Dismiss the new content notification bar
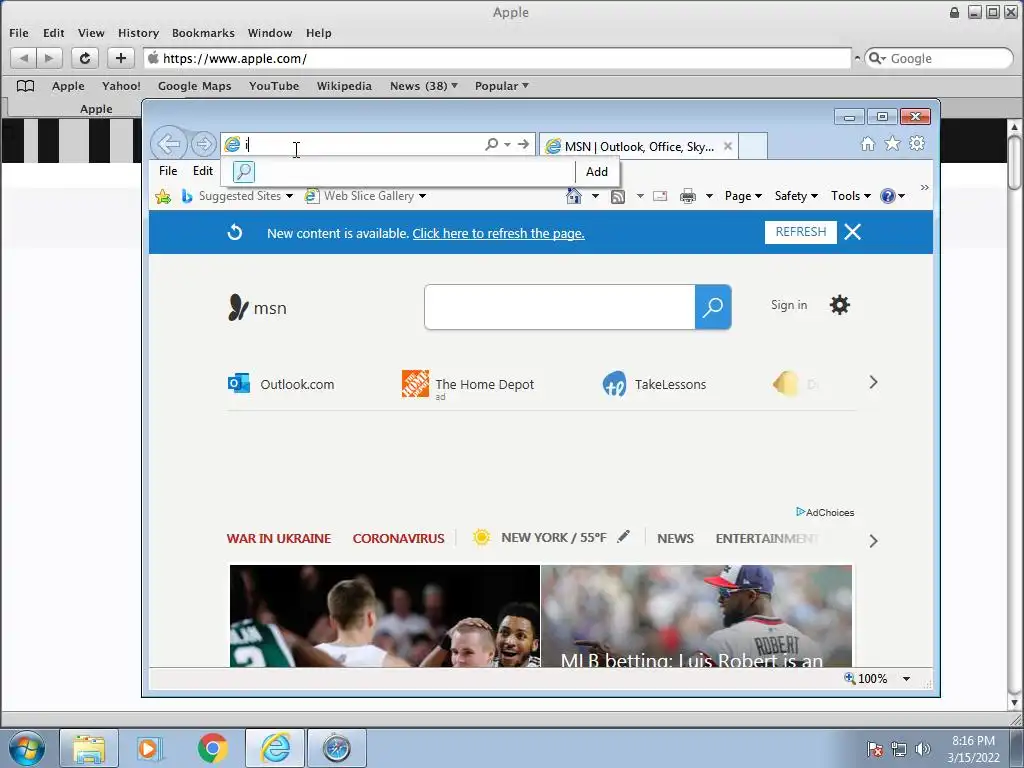 point(852,232)
